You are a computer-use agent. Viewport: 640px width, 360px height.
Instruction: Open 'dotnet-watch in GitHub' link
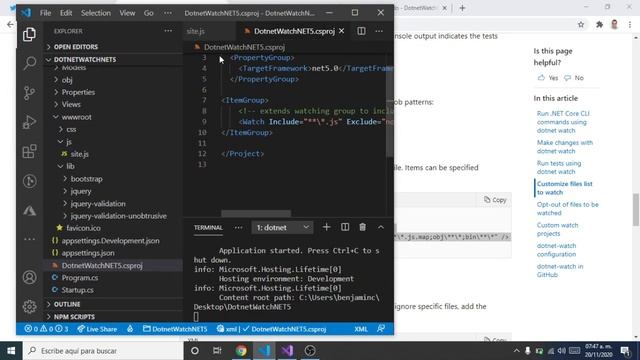coord(560,270)
